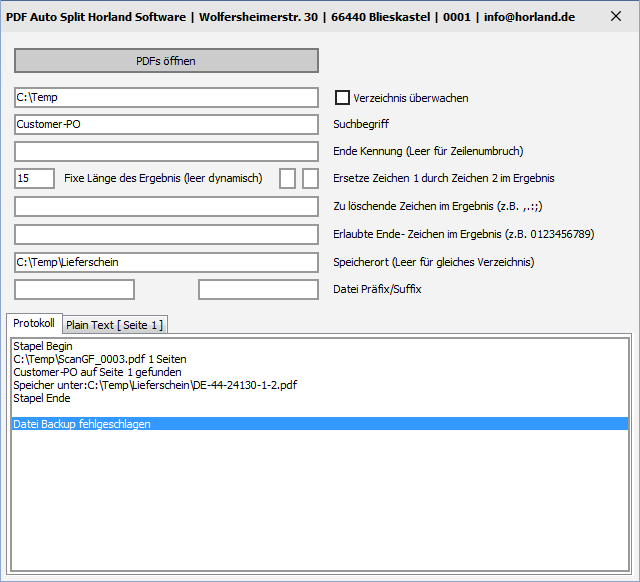Click the Datei Suffix input field
The width and height of the screenshot is (640, 582).
click(x=258, y=289)
